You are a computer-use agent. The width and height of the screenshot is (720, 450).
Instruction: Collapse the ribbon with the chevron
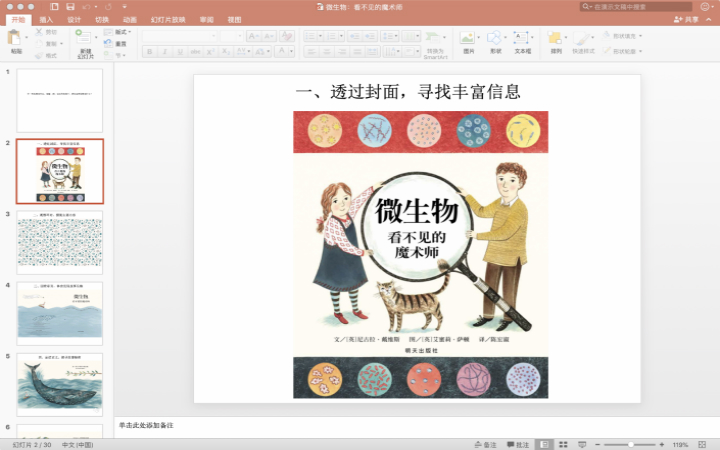(x=709, y=19)
